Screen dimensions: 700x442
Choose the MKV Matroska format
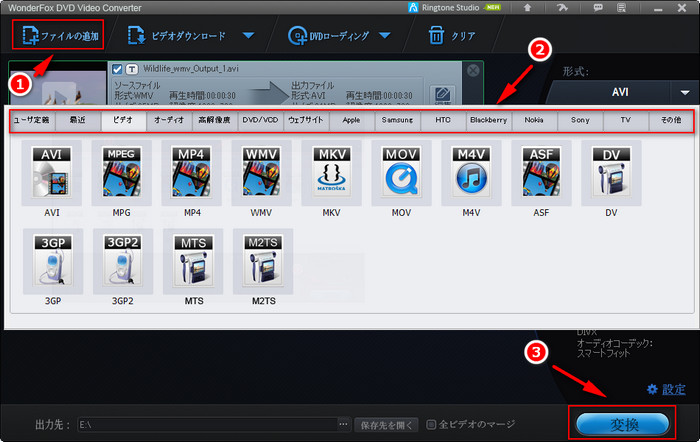coord(332,173)
